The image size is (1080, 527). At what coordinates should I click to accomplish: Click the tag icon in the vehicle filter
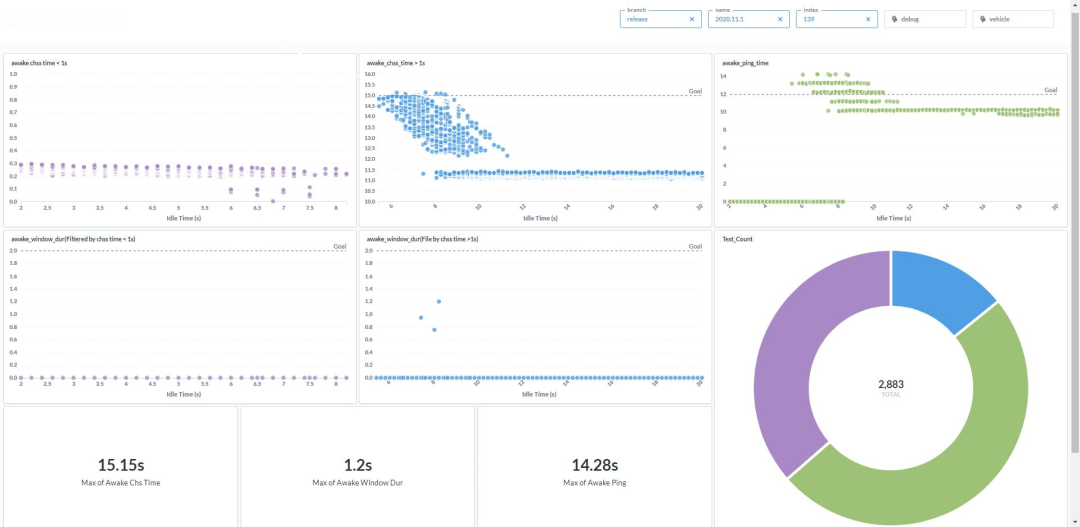click(983, 19)
